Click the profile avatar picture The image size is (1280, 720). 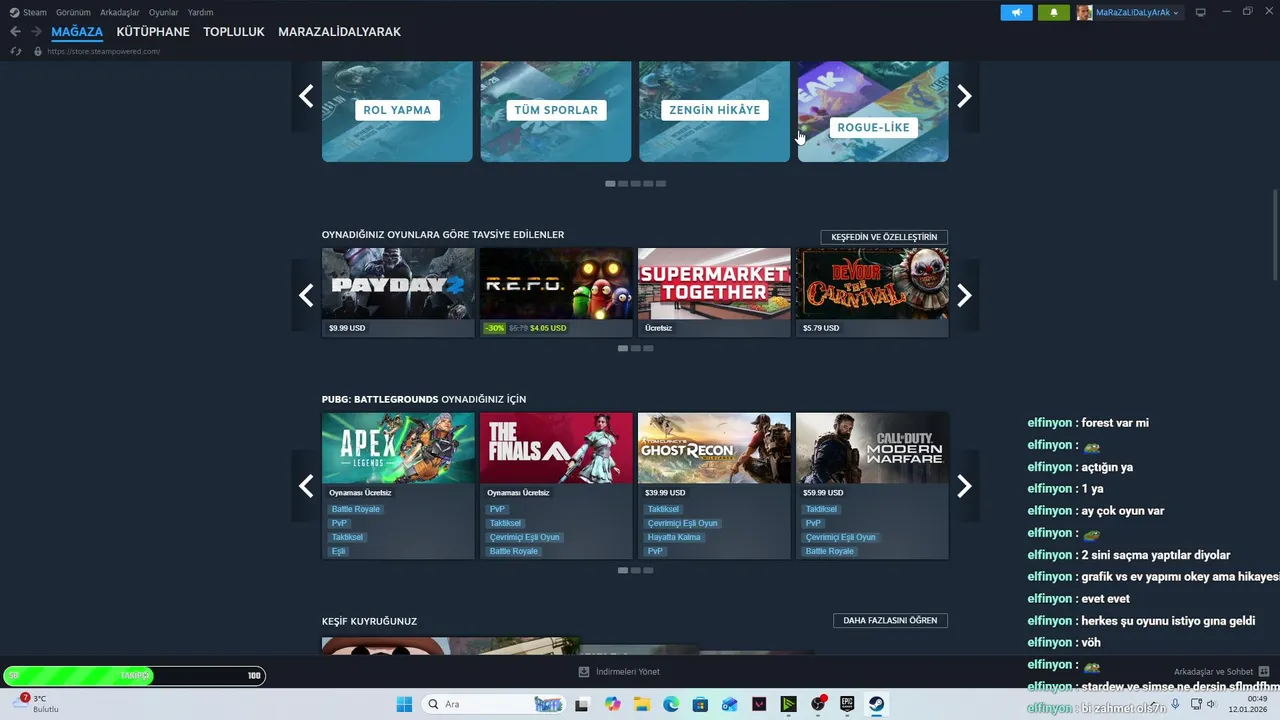click(x=1084, y=12)
